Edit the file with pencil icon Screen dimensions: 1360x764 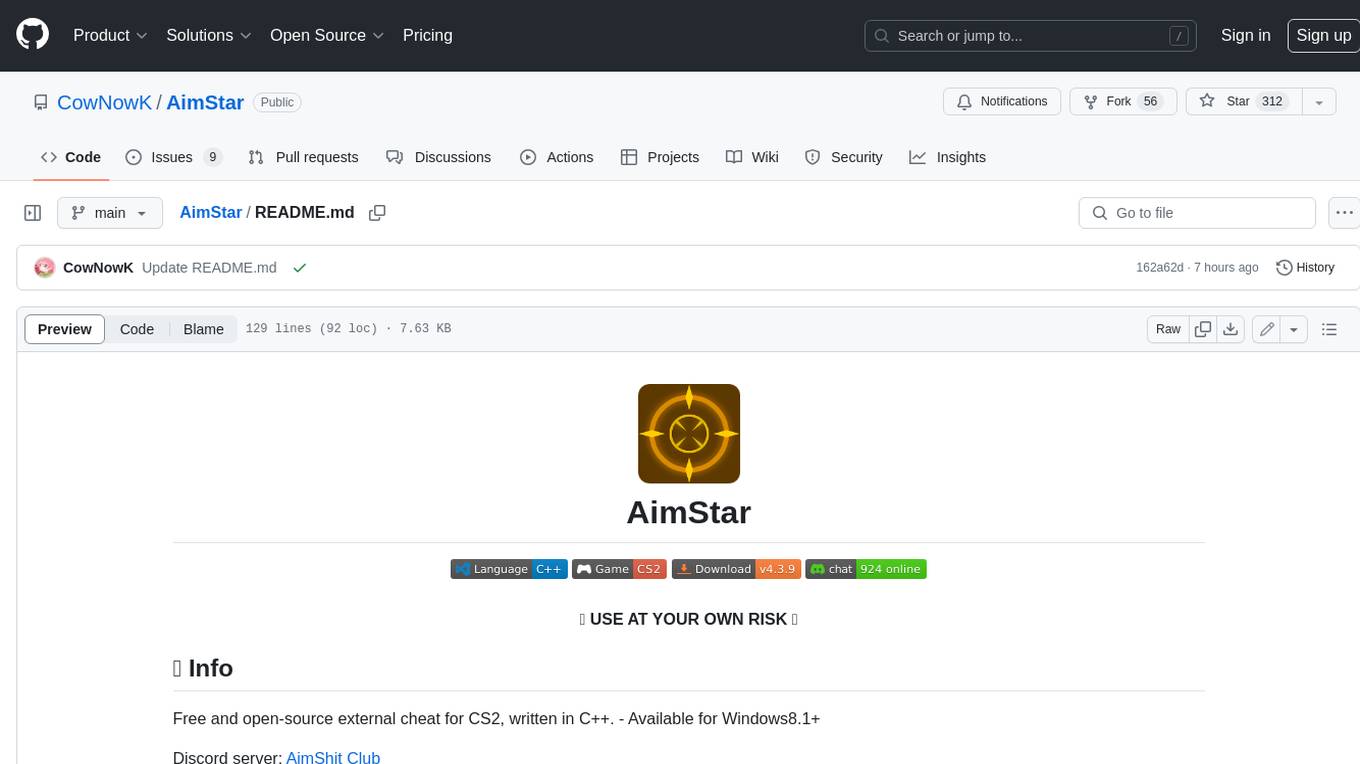[x=1267, y=329]
